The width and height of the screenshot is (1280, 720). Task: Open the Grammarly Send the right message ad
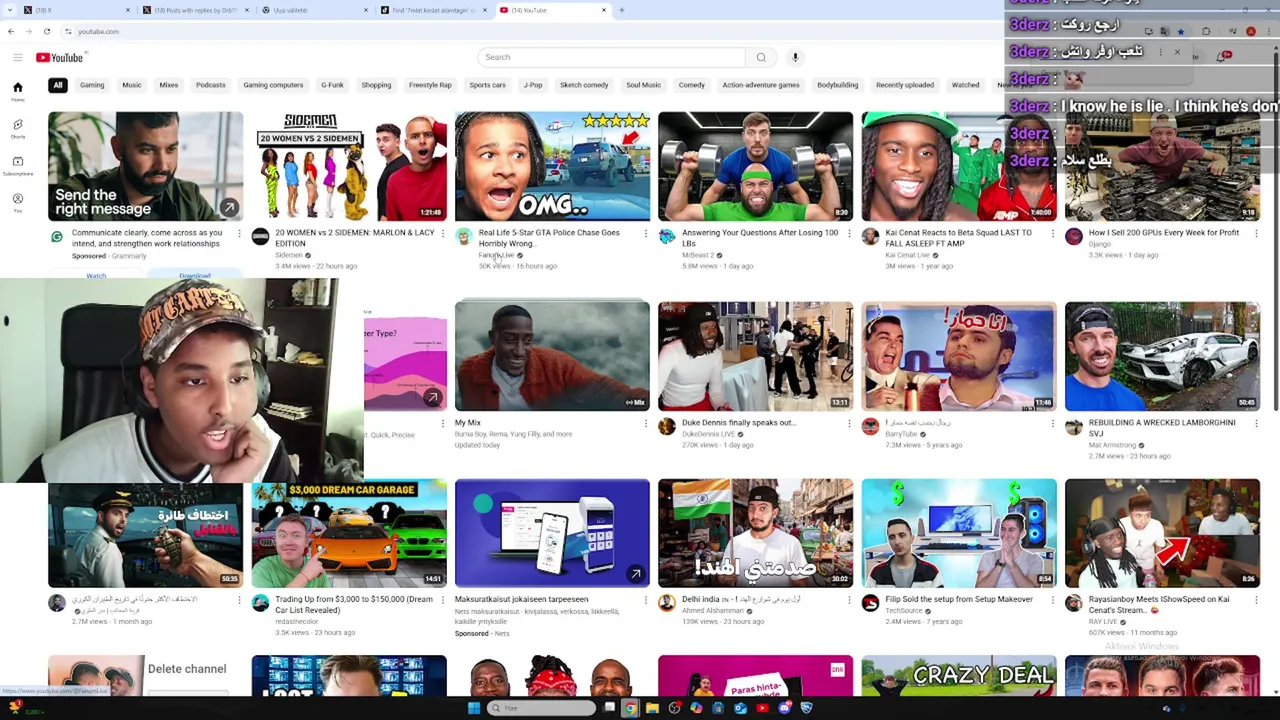(x=145, y=166)
